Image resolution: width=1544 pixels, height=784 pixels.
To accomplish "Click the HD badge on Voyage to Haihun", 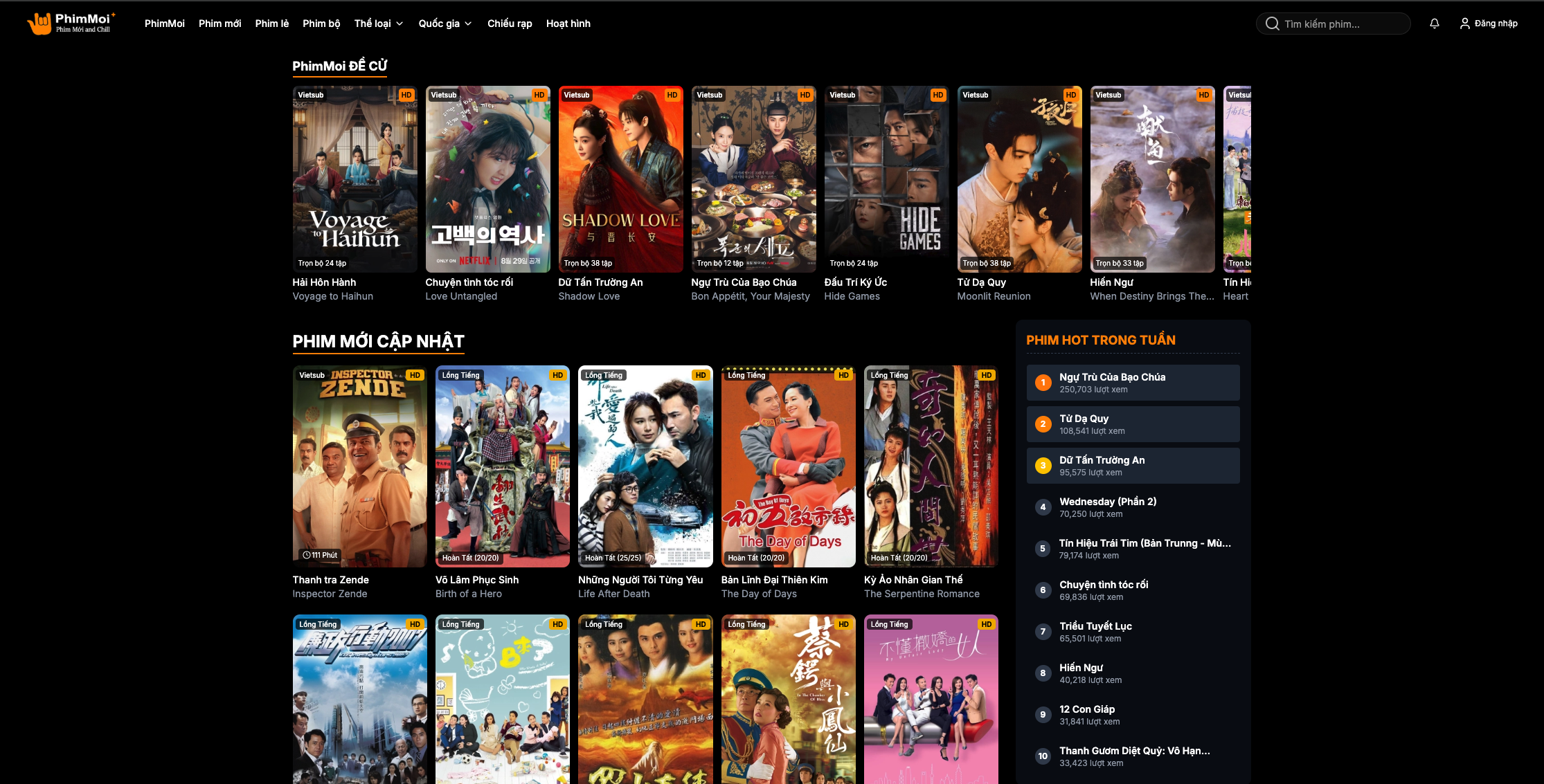I will pos(406,95).
